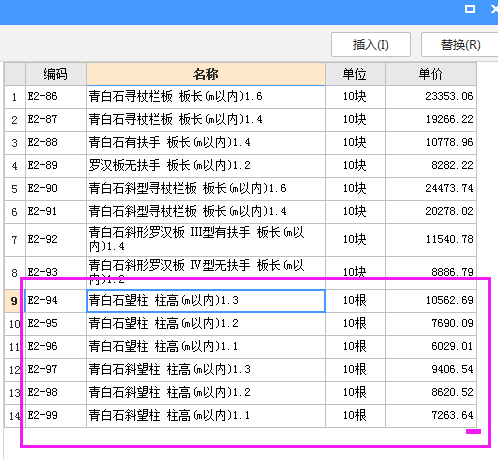Click the 名称 column header
This screenshot has width=498, height=459.
206,74
